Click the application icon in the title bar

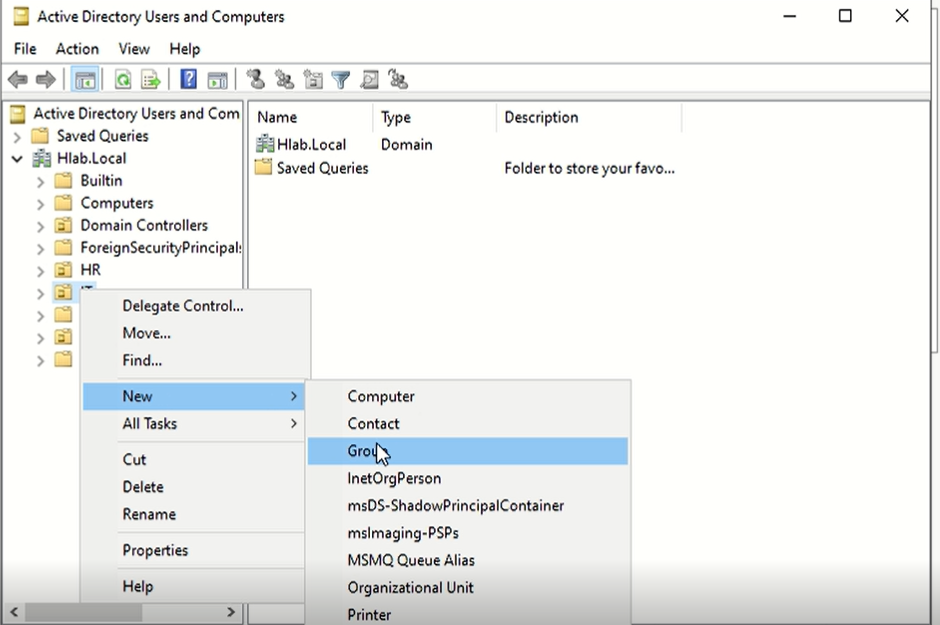click(x=21, y=16)
